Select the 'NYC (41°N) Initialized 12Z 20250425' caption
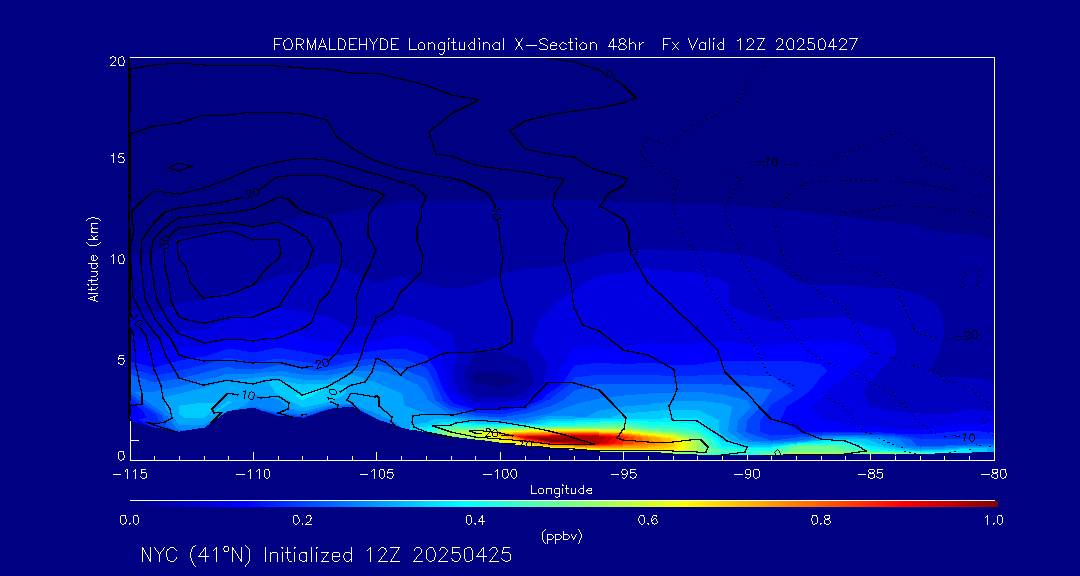1080x576 pixels. pyautogui.click(x=326, y=555)
